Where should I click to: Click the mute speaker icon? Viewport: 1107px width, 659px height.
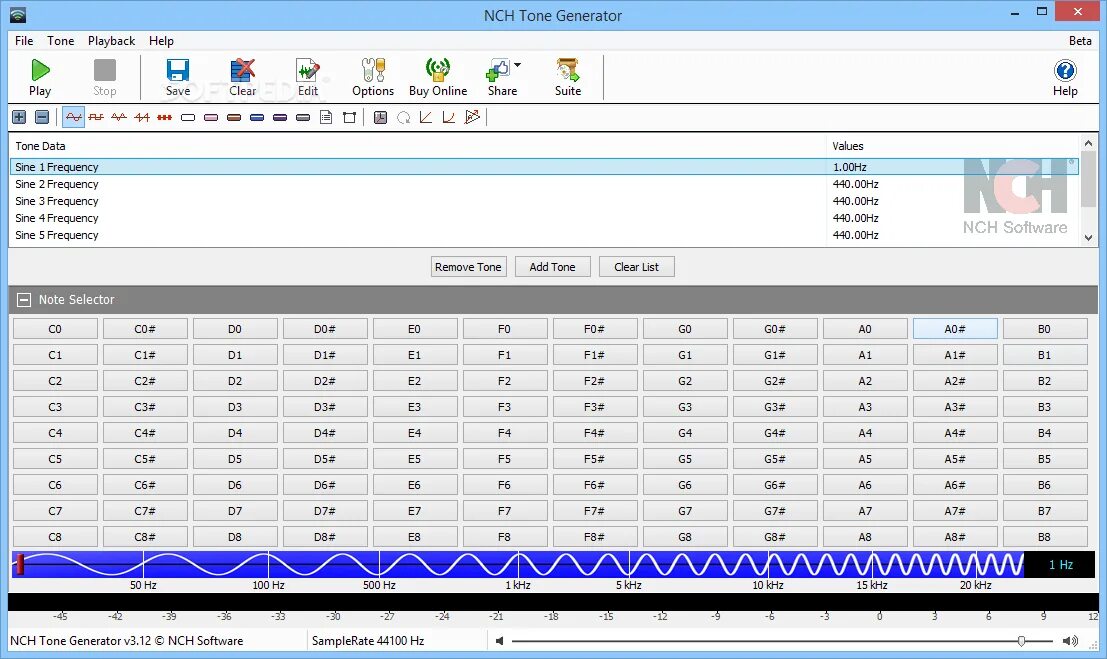point(499,641)
